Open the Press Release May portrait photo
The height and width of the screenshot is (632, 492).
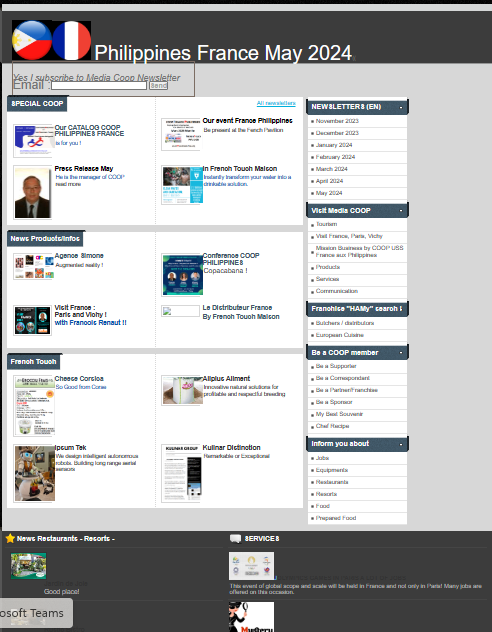click(33, 193)
